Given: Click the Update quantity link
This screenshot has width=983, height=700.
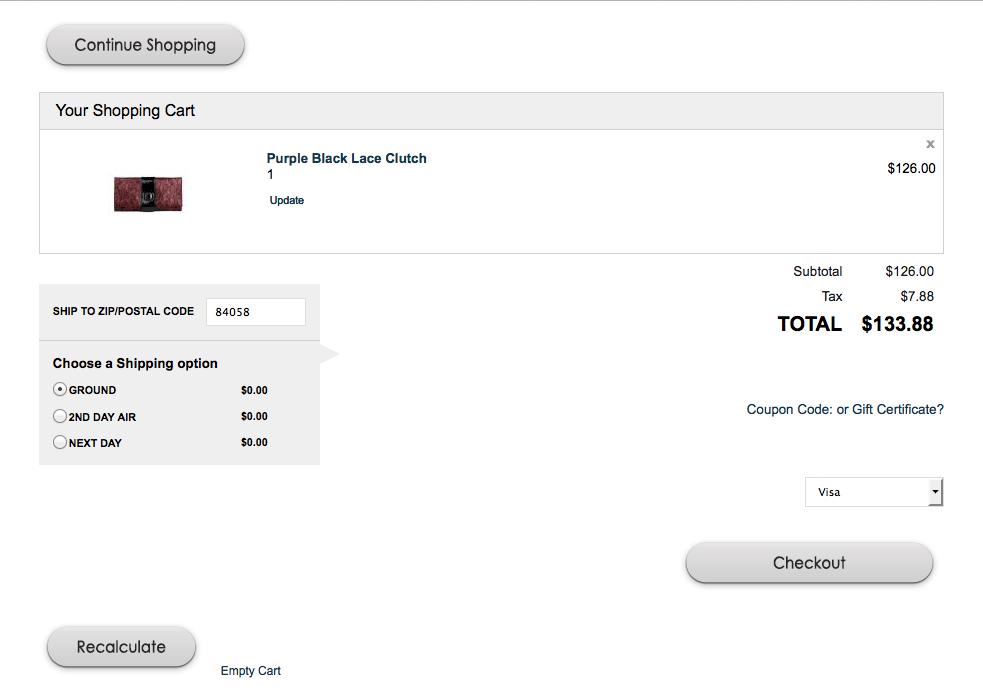Looking at the screenshot, I should 287,200.
